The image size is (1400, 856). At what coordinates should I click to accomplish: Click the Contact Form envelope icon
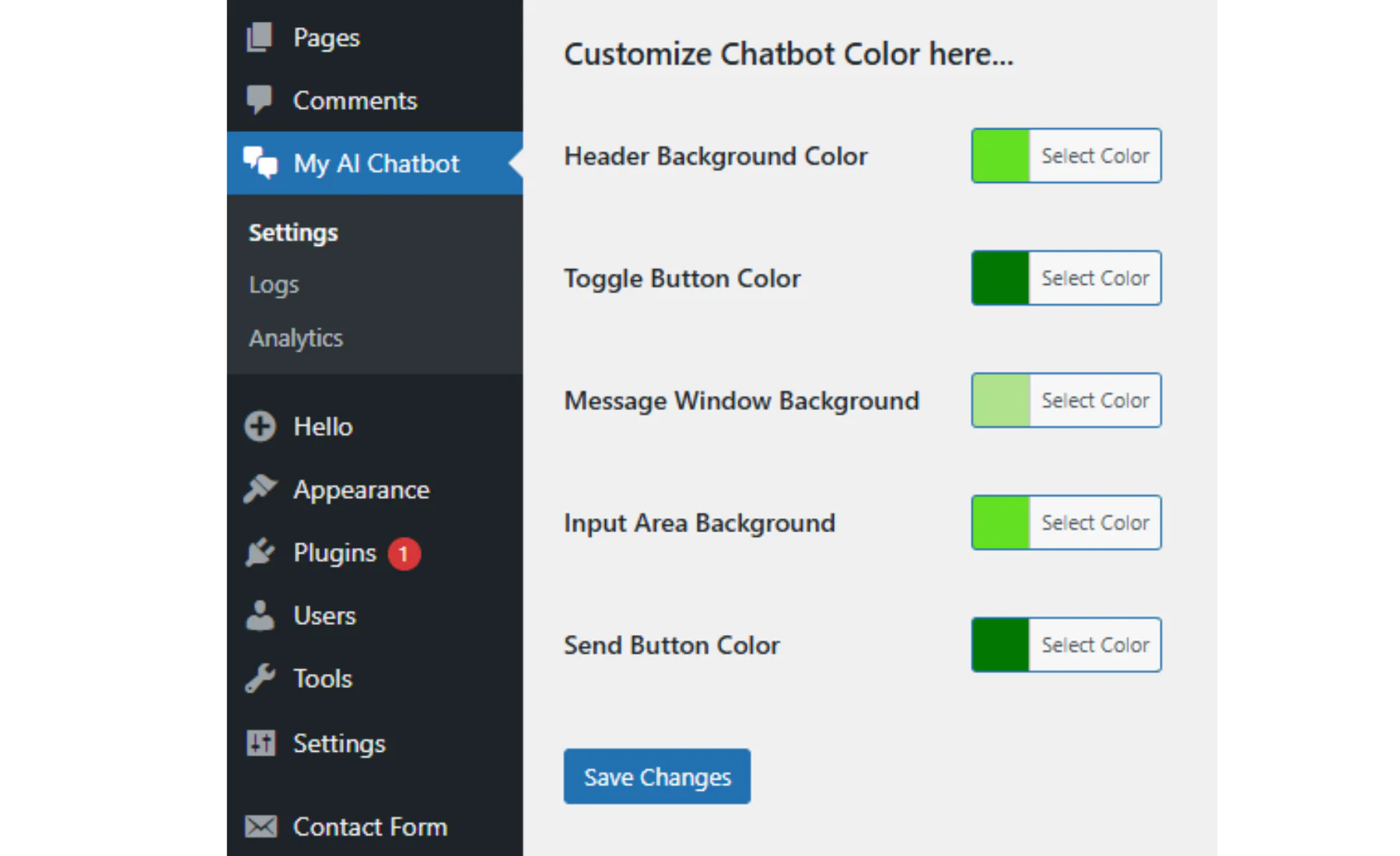(260, 826)
